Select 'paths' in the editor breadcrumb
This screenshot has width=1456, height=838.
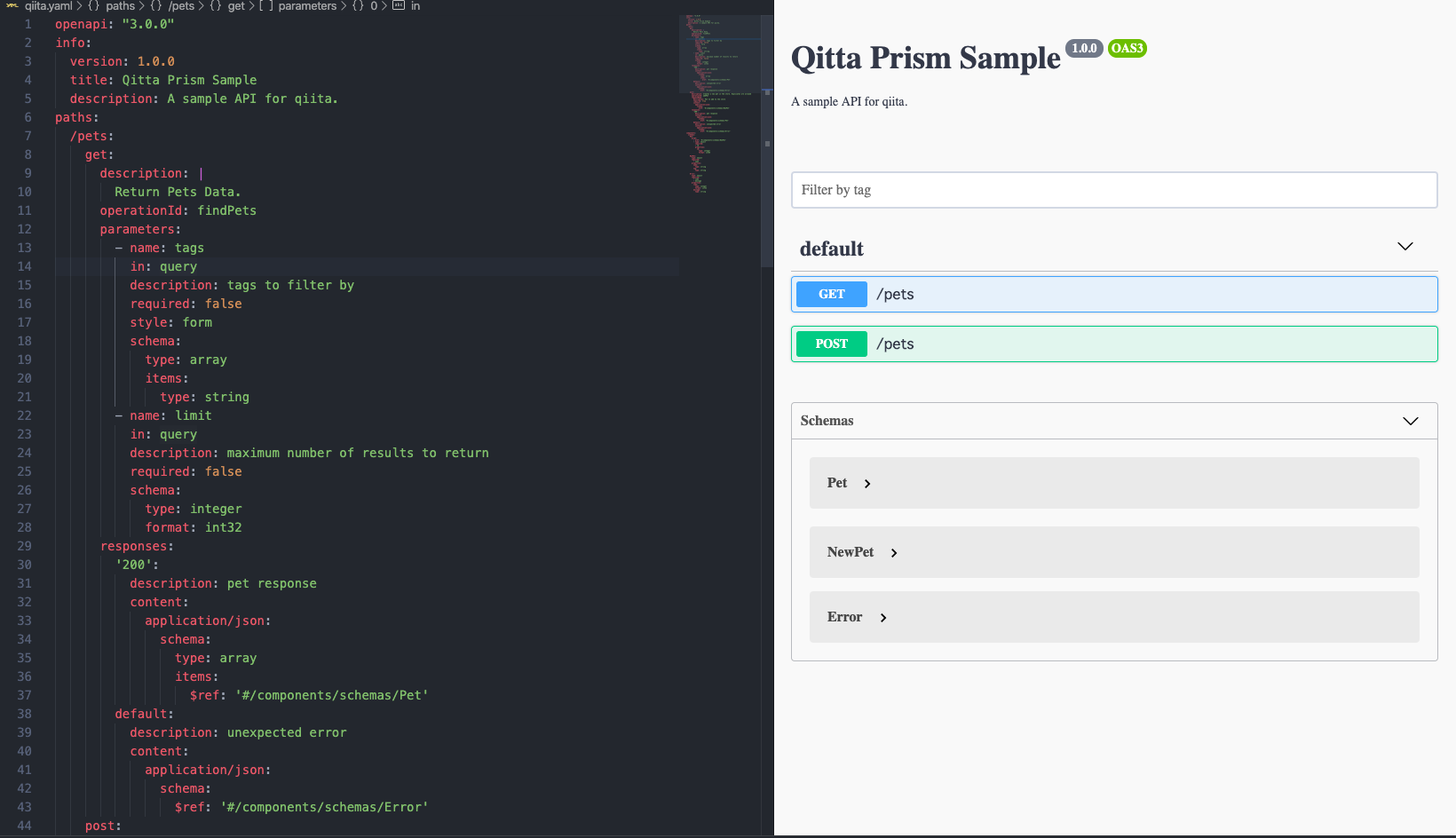click(120, 5)
